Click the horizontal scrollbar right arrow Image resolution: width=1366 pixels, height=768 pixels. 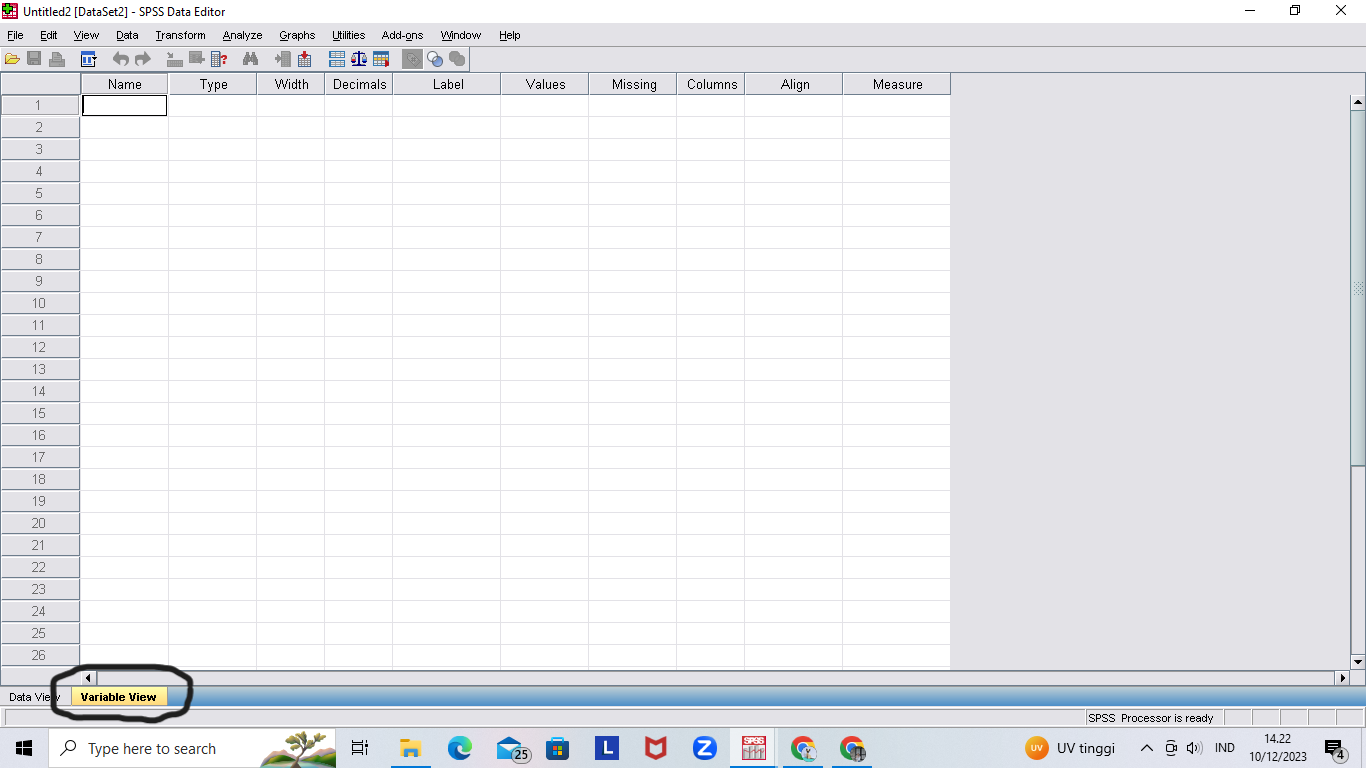click(1342, 678)
